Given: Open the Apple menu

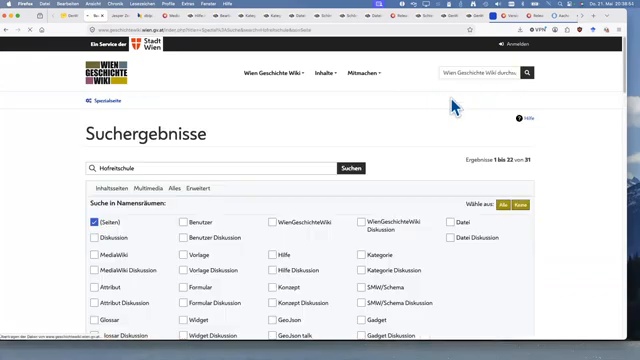Looking at the screenshot, I should point(9,4).
